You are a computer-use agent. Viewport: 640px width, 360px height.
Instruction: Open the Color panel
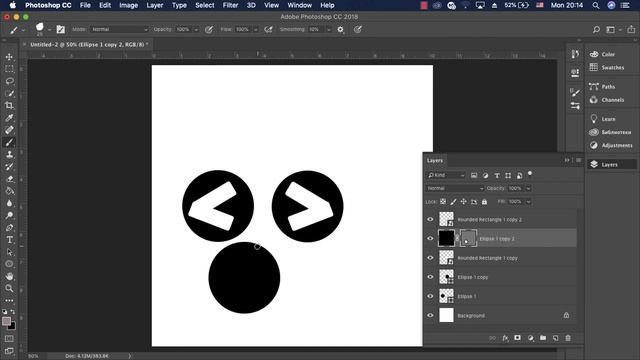tap(602, 54)
